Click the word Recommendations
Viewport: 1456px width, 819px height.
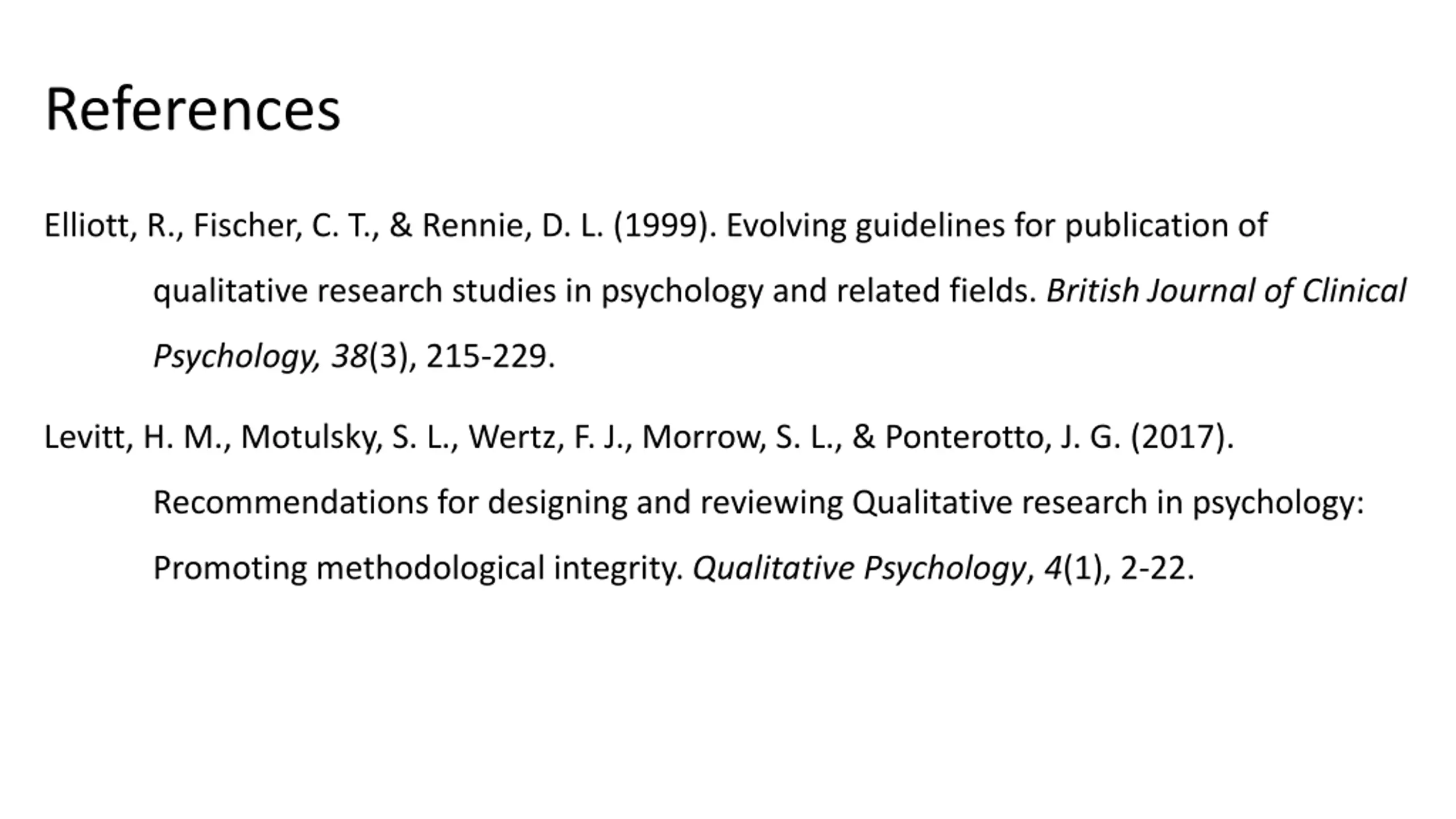291,503
